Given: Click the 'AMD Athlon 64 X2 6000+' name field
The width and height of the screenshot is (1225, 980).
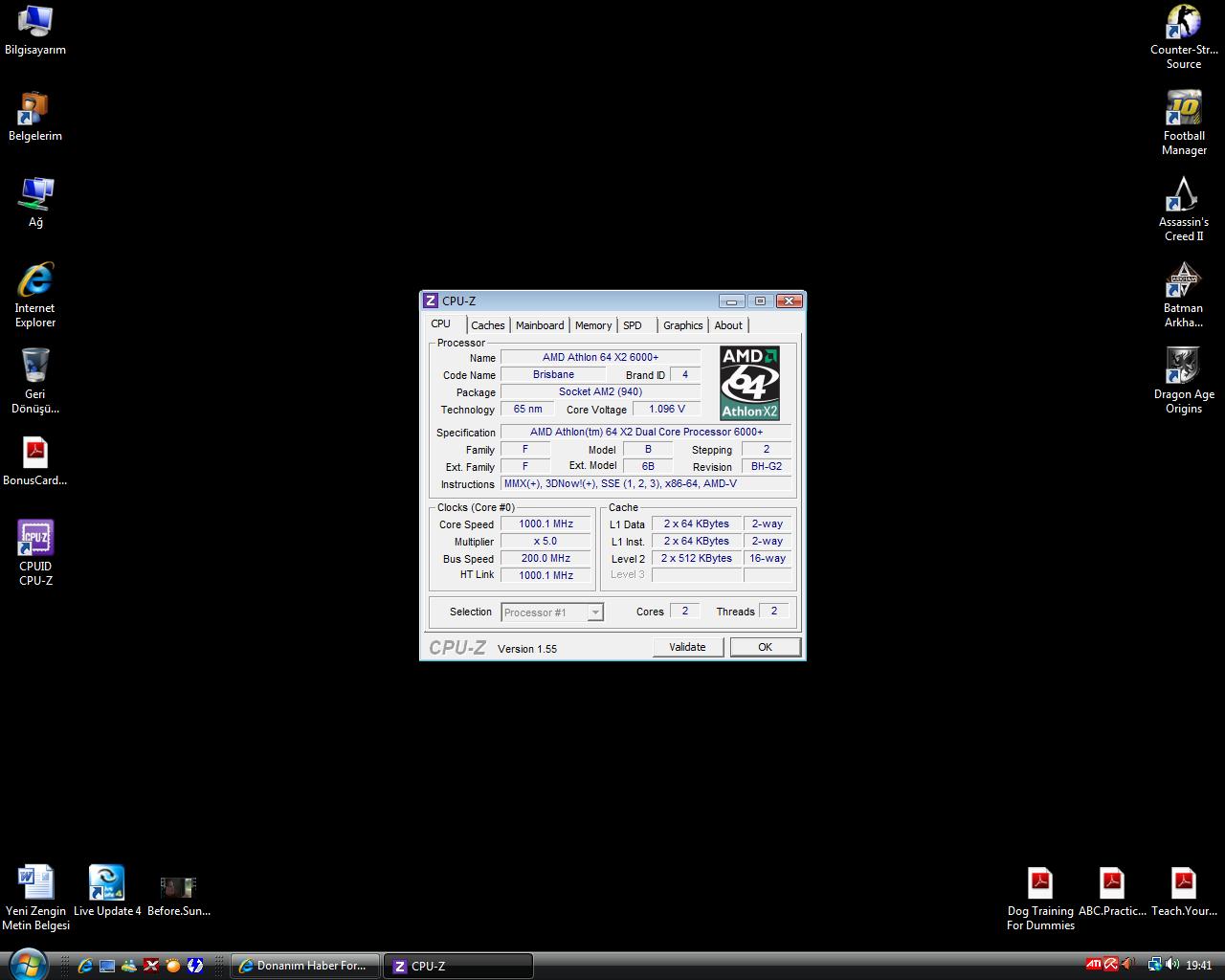Looking at the screenshot, I should 600,357.
